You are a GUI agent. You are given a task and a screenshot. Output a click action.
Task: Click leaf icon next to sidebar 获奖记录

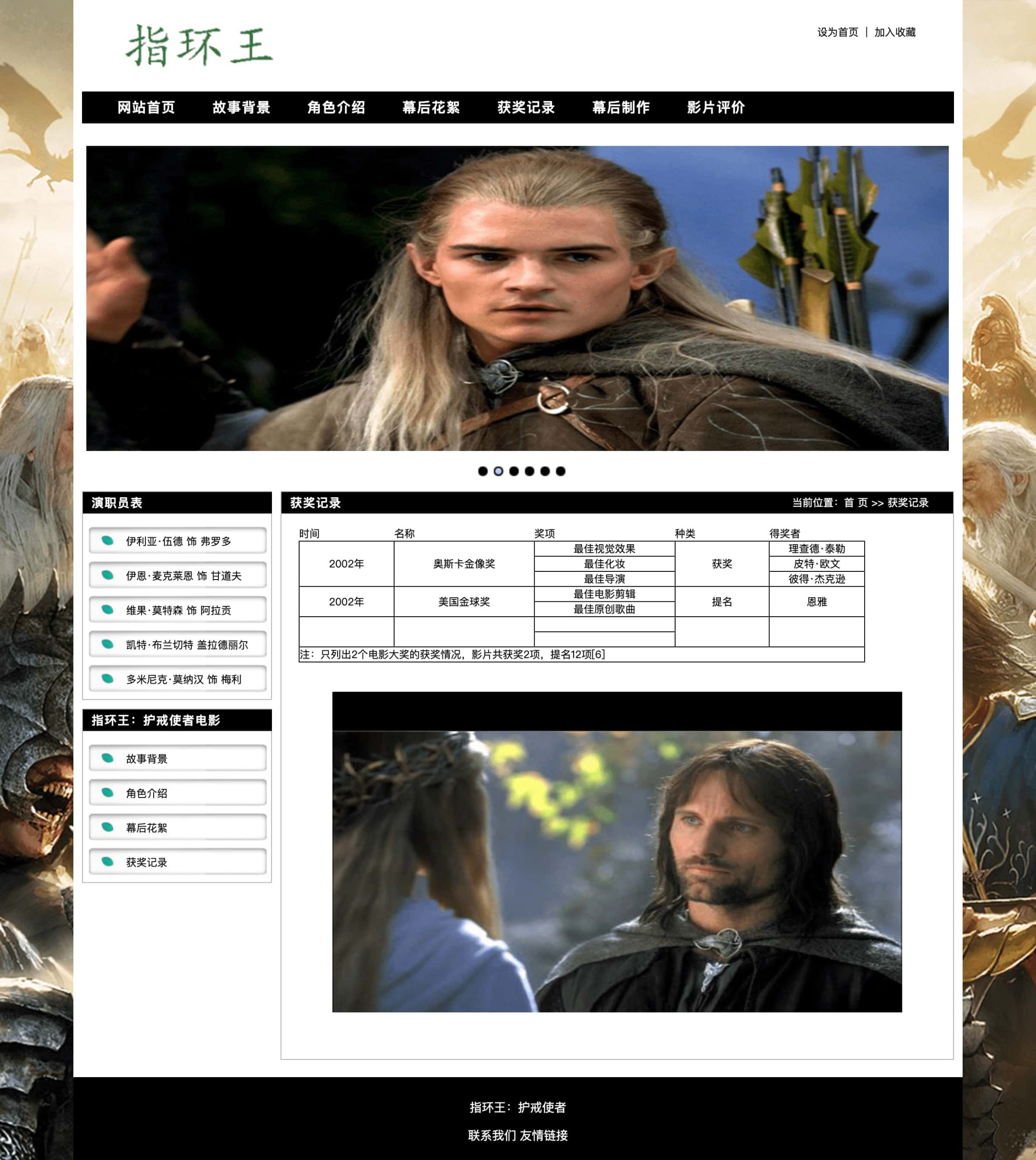pos(107,861)
